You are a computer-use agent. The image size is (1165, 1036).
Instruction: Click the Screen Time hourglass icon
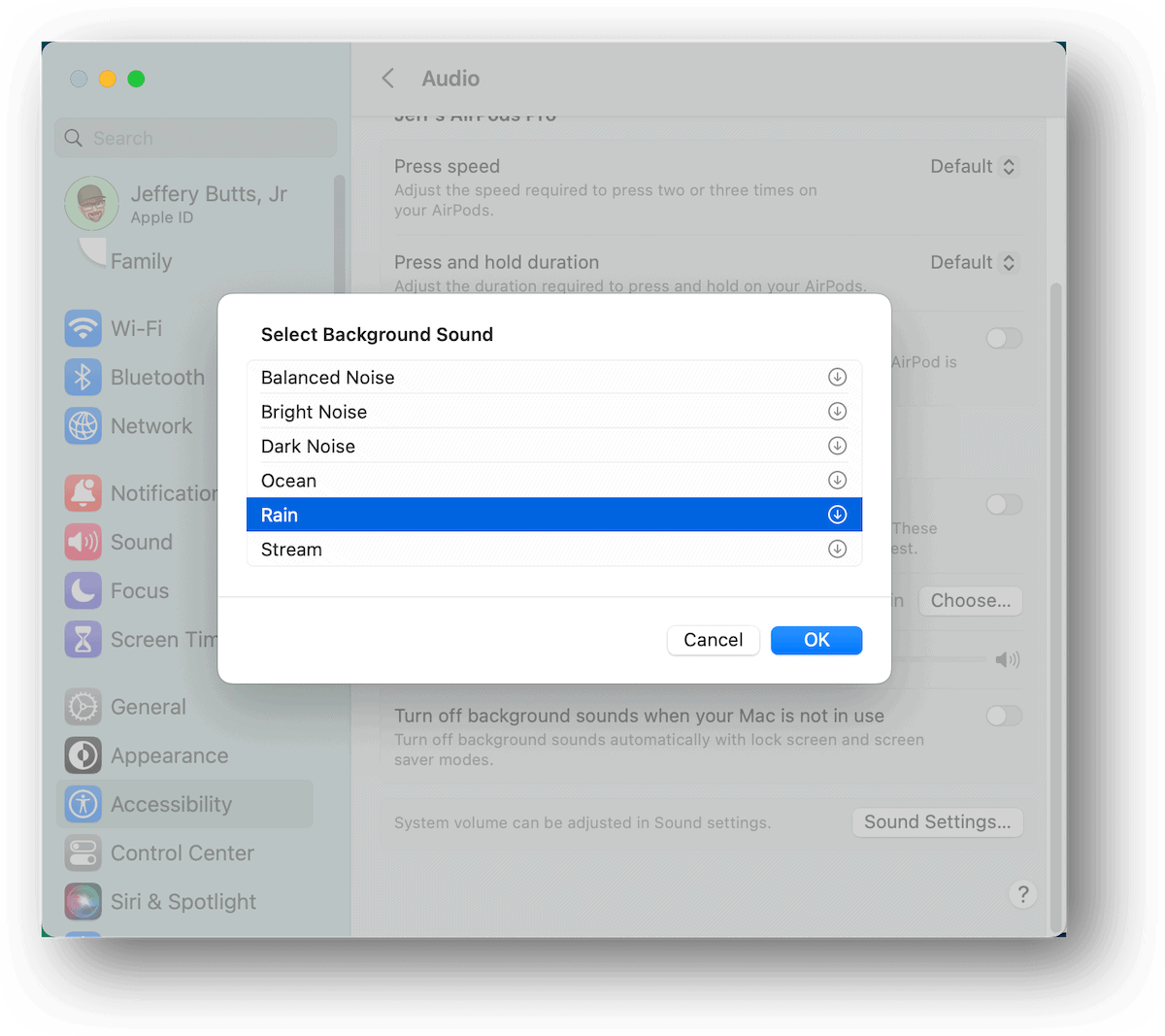(83, 639)
